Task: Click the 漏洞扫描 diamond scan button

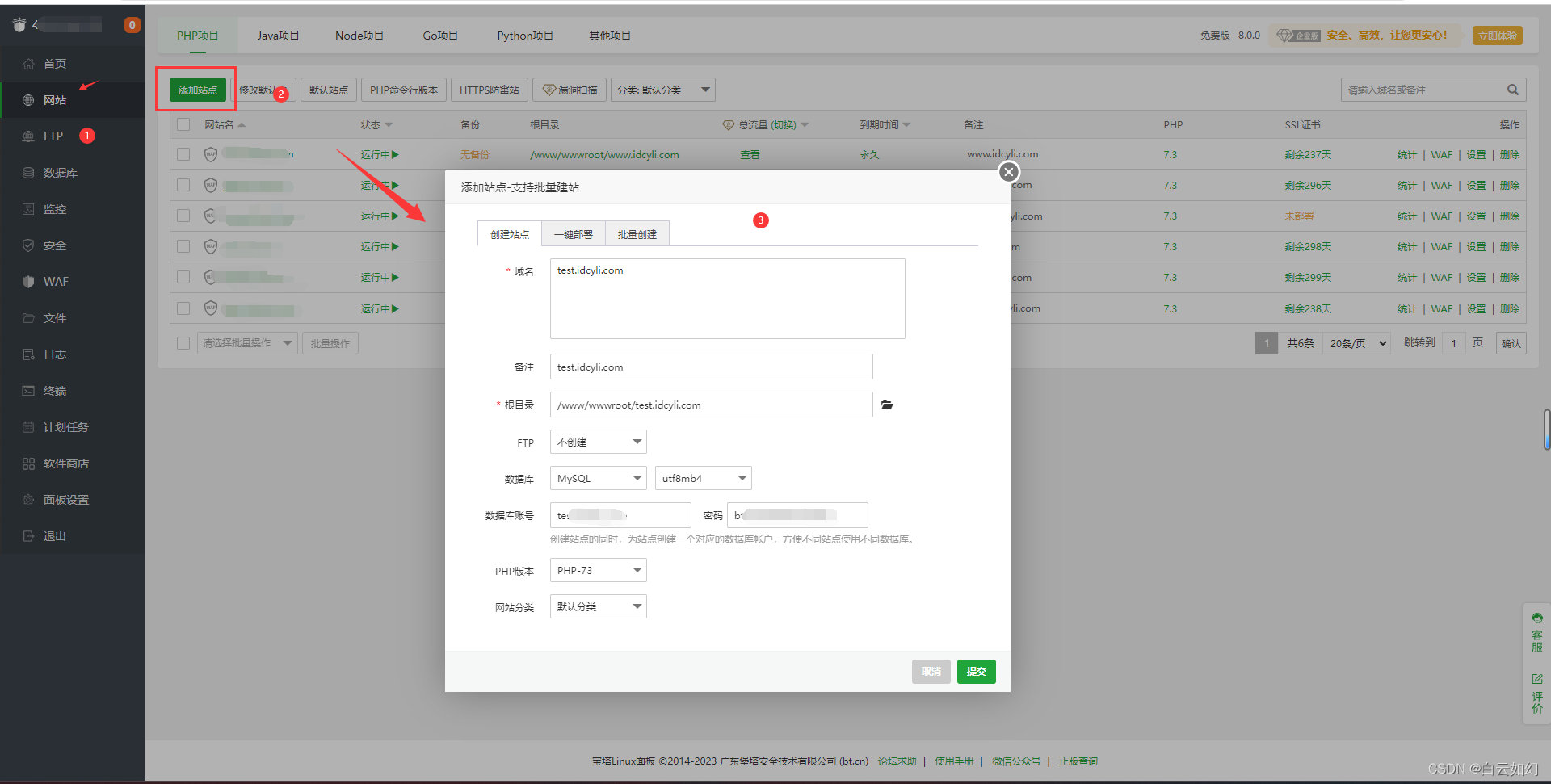Action: click(x=570, y=90)
